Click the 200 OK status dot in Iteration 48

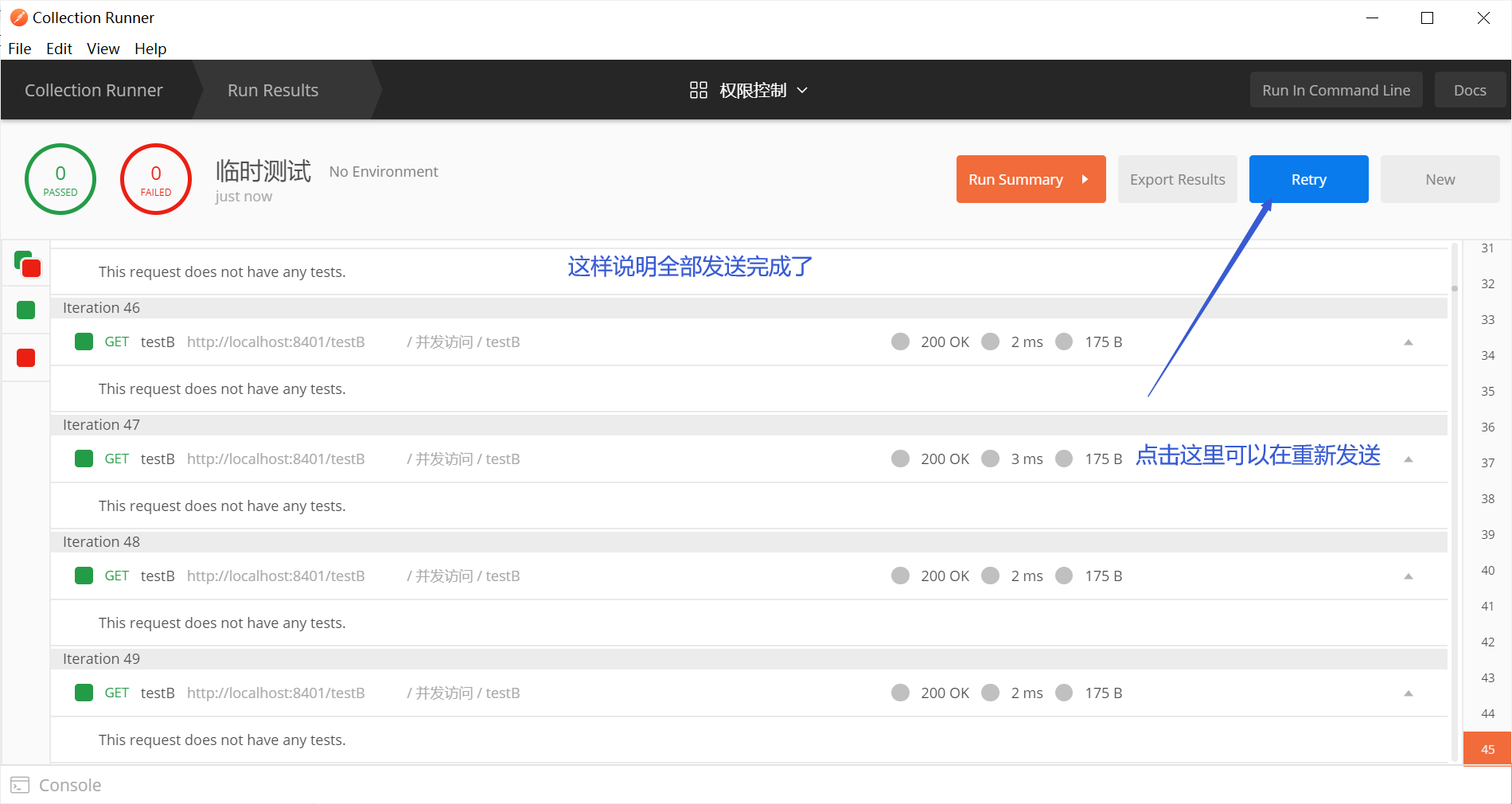pos(900,576)
